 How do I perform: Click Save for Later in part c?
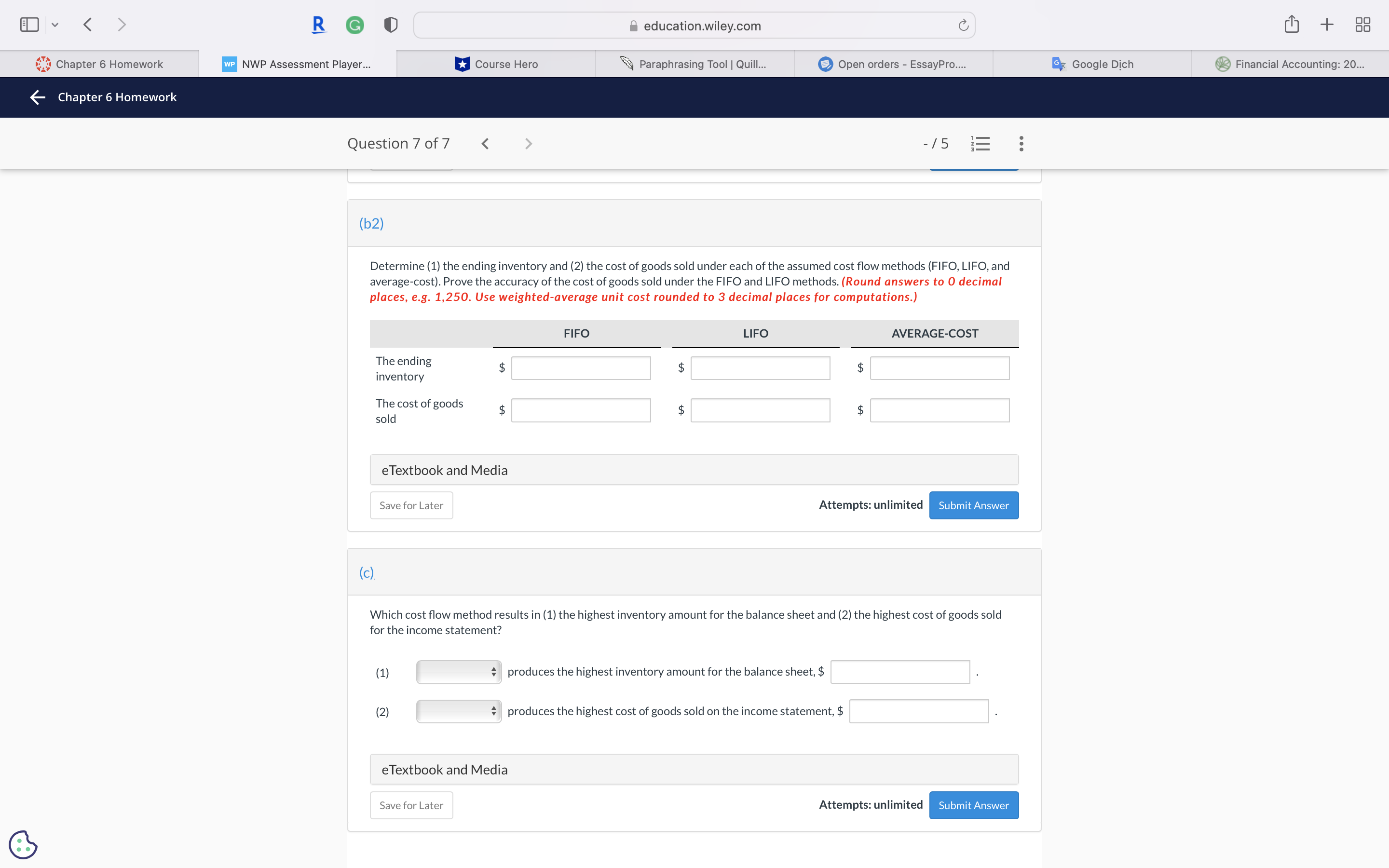[x=411, y=805]
